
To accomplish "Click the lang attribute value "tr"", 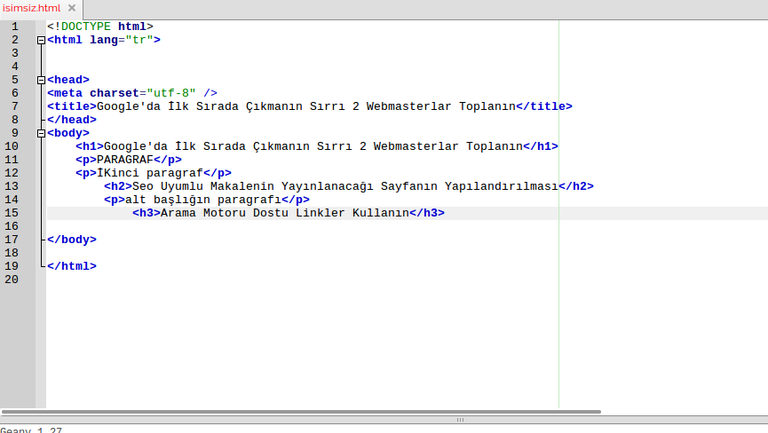I will click(139, 40).
